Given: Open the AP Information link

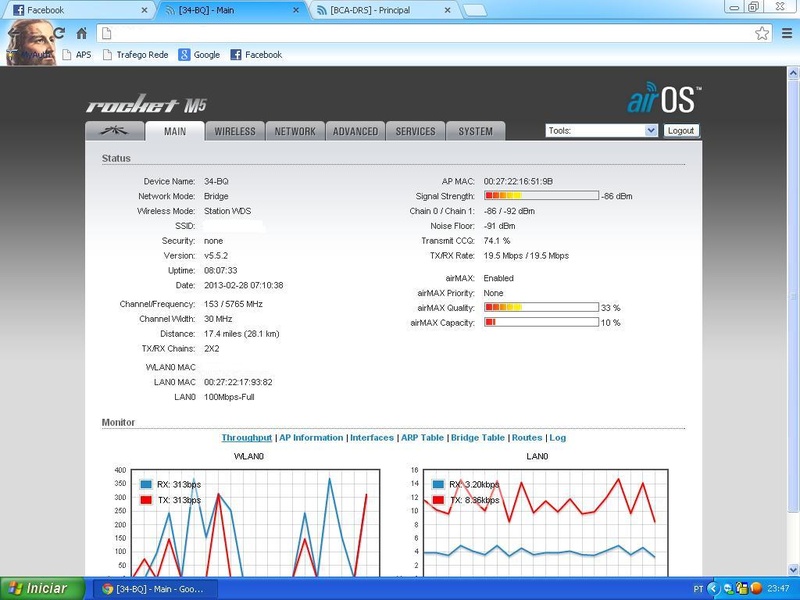Looking at the screenshot, I should coord(311,438).
